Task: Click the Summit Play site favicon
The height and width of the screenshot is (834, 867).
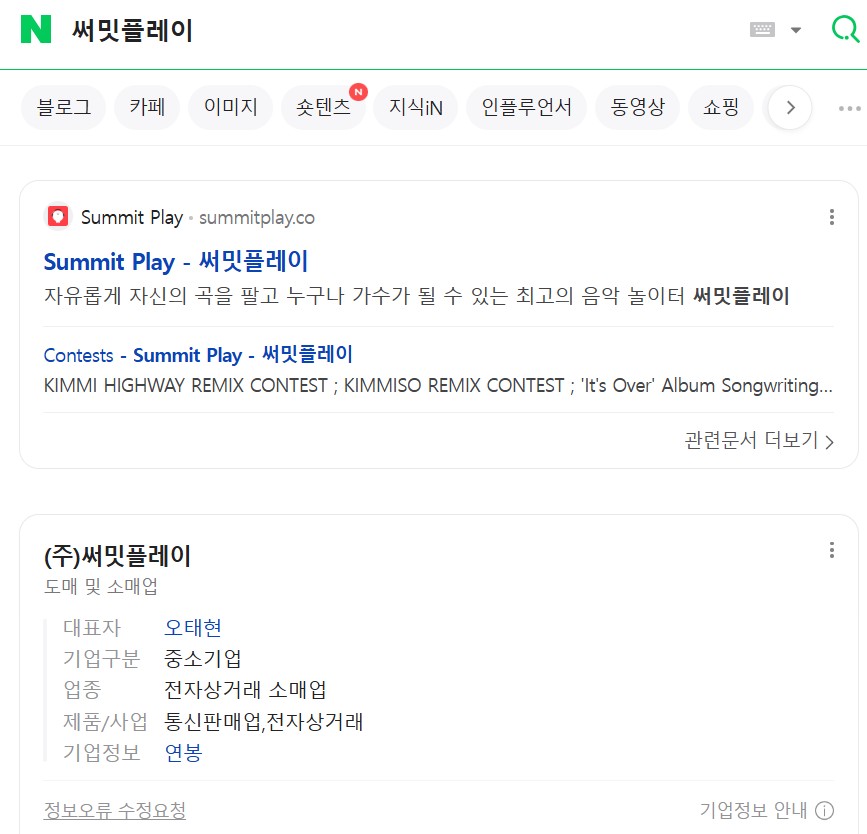Action: (56, 215)
